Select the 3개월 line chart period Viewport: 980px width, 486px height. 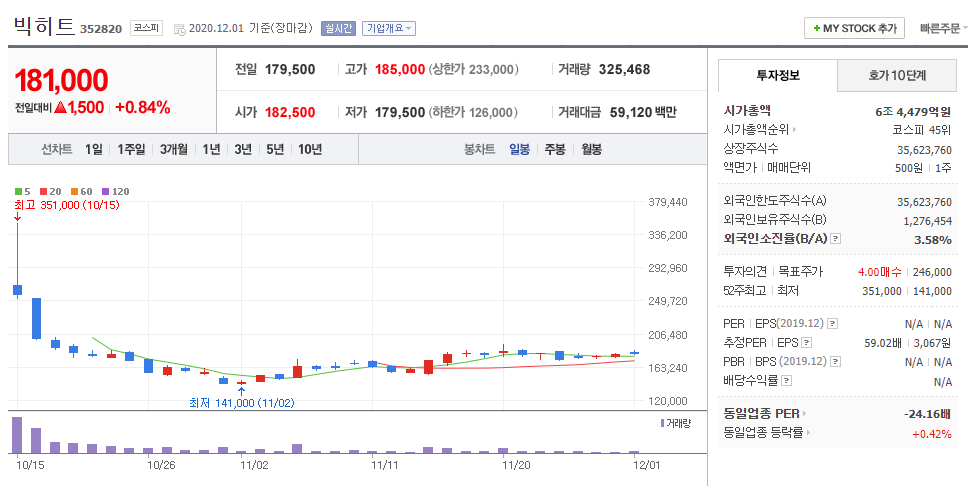pyautogui.click(x=173, y=149)
